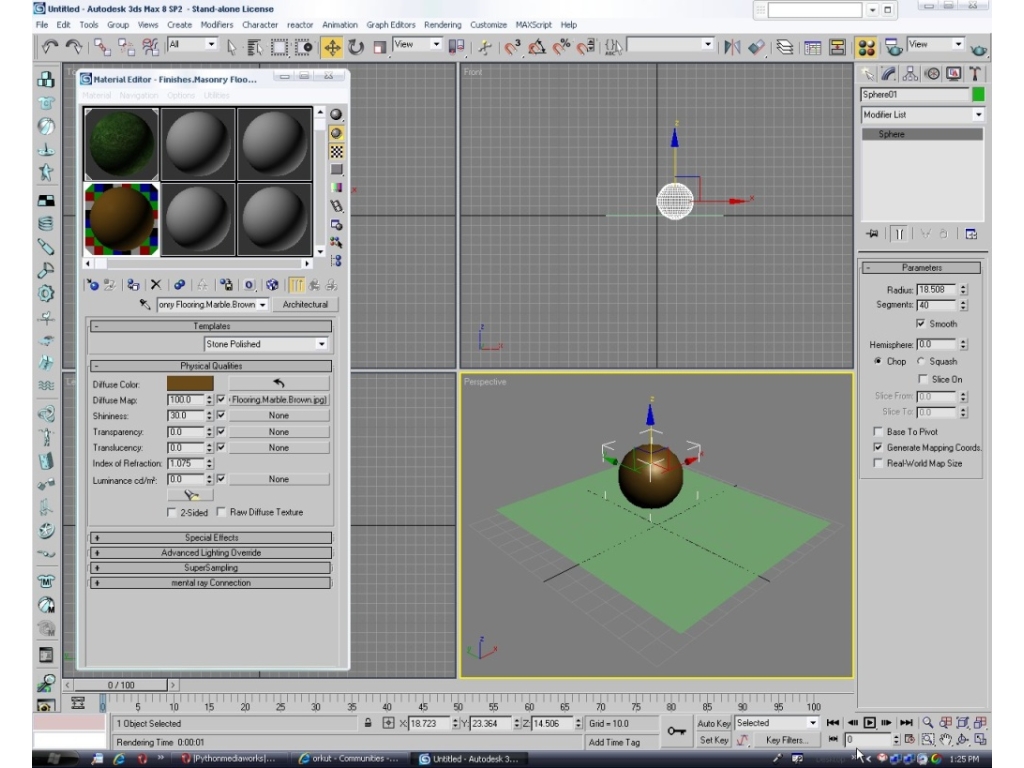Click the Shininess None map button
The width and height of the screenshot is (1024, 768).
(279, 415)
